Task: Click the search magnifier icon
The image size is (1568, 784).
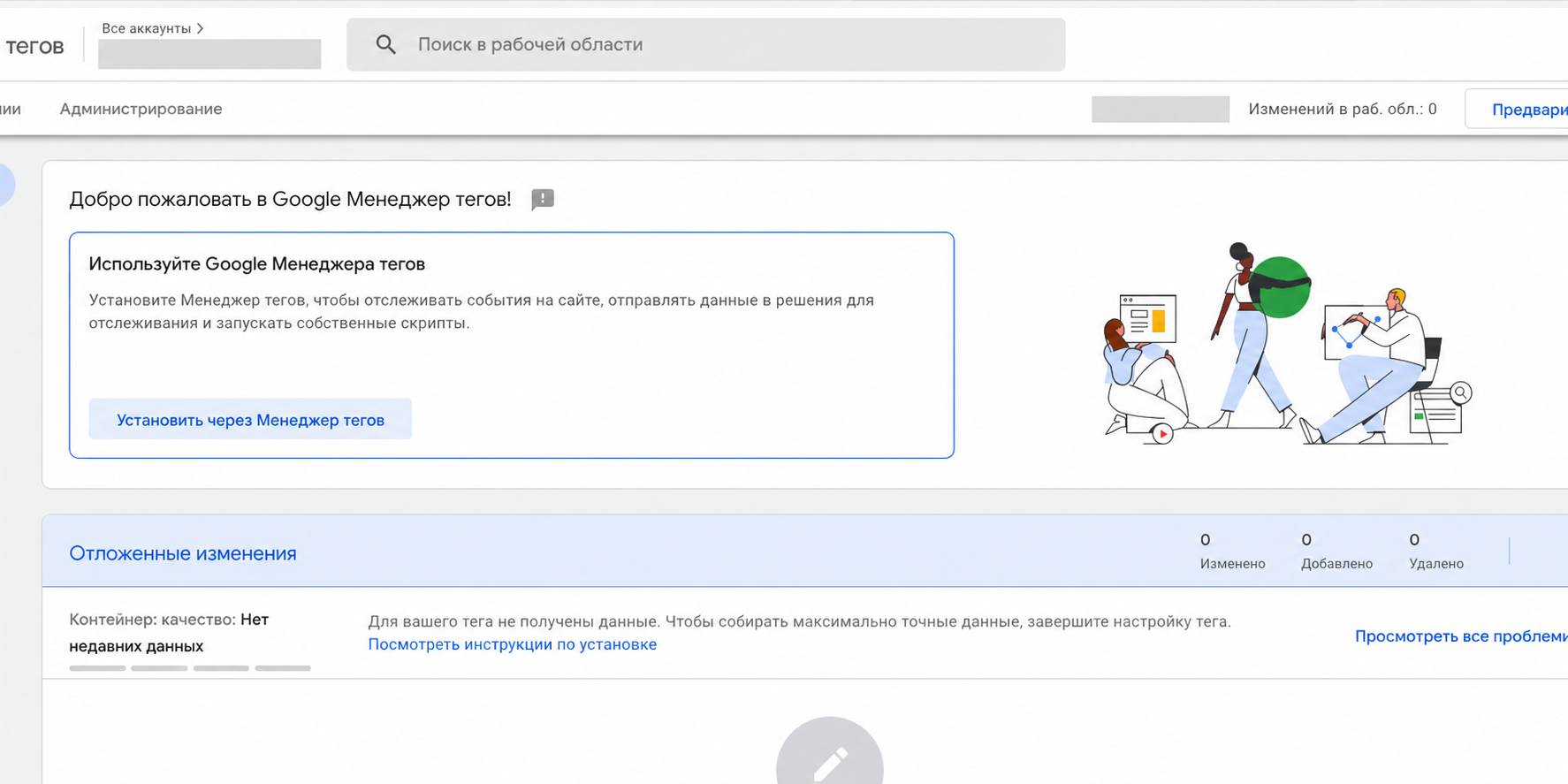Action: (x=385, y=44)
